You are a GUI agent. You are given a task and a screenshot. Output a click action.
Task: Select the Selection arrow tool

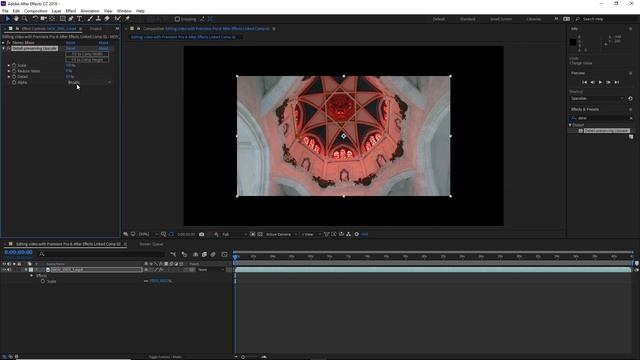coord(7,19)
